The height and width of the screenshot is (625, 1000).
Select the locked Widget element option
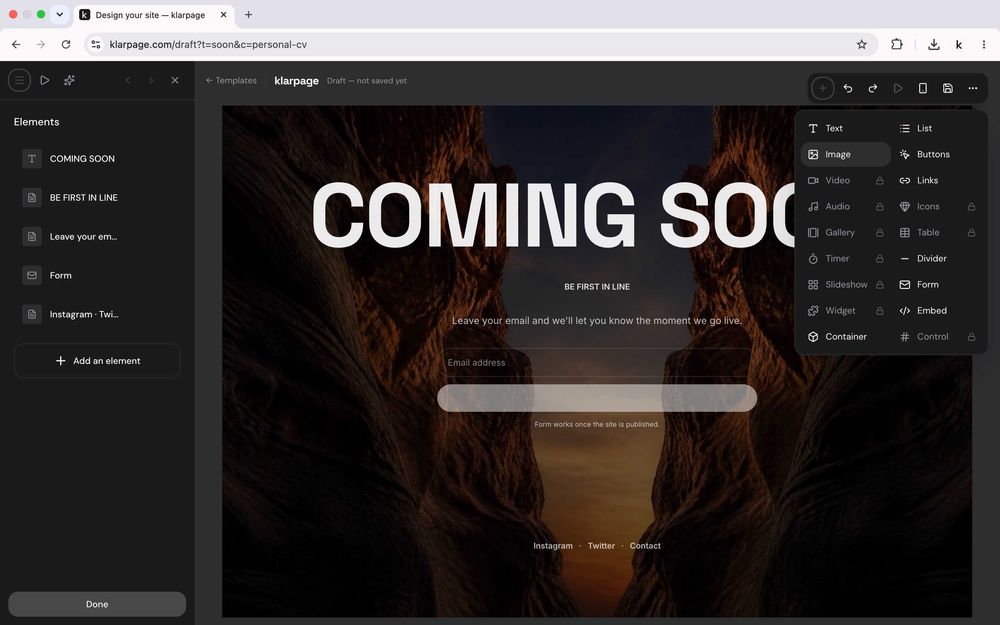tap(845, 311)
